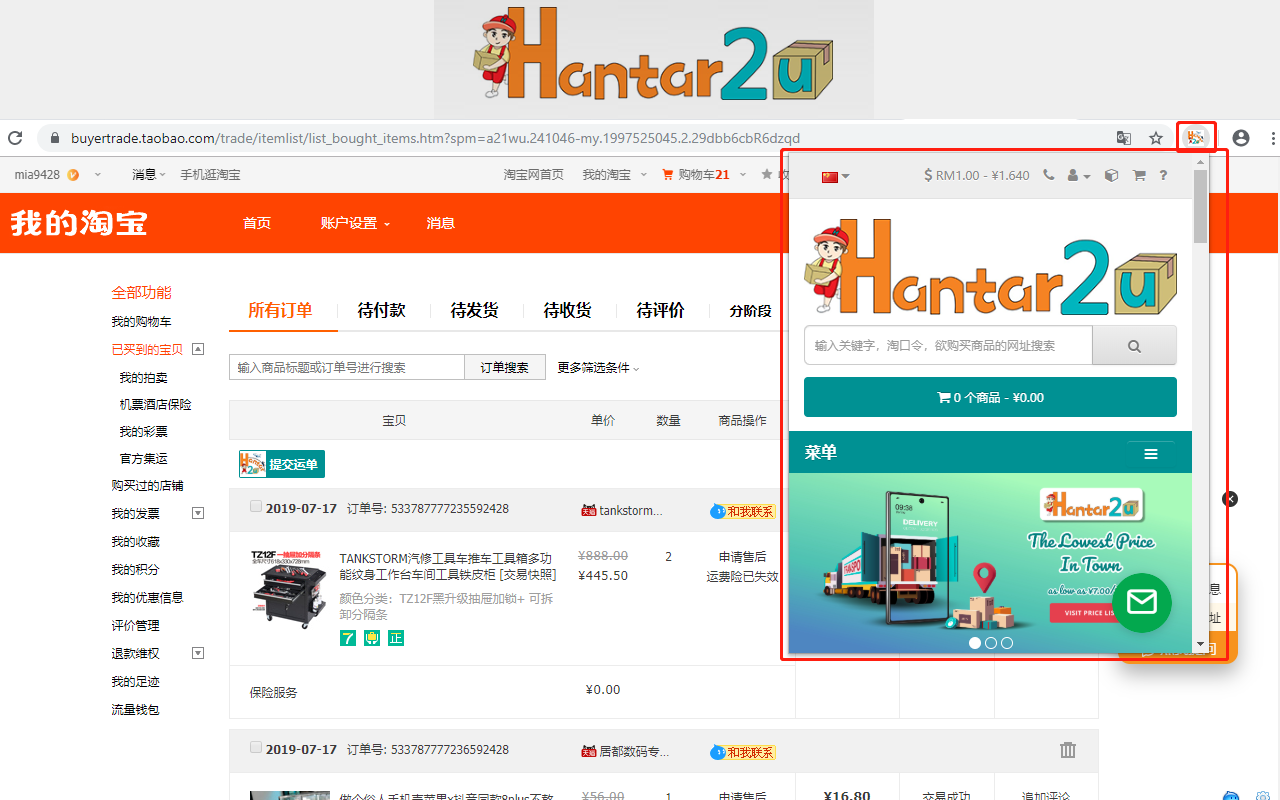Switch to the 待发货 tab

(x=475, y=310)
